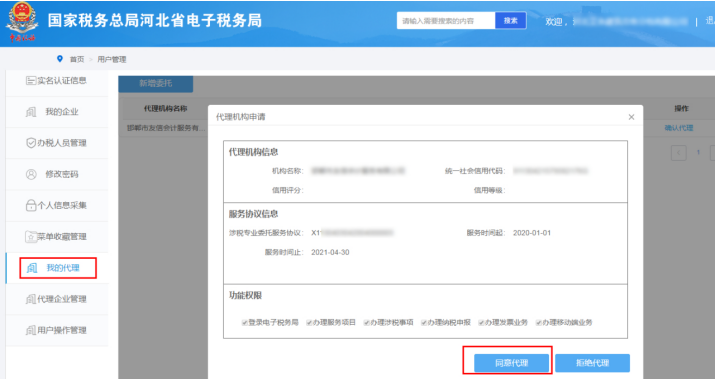716x380 pixels.
Task: Toggle 办理移动端业务 permission checkbox
Action: (539, 322)
